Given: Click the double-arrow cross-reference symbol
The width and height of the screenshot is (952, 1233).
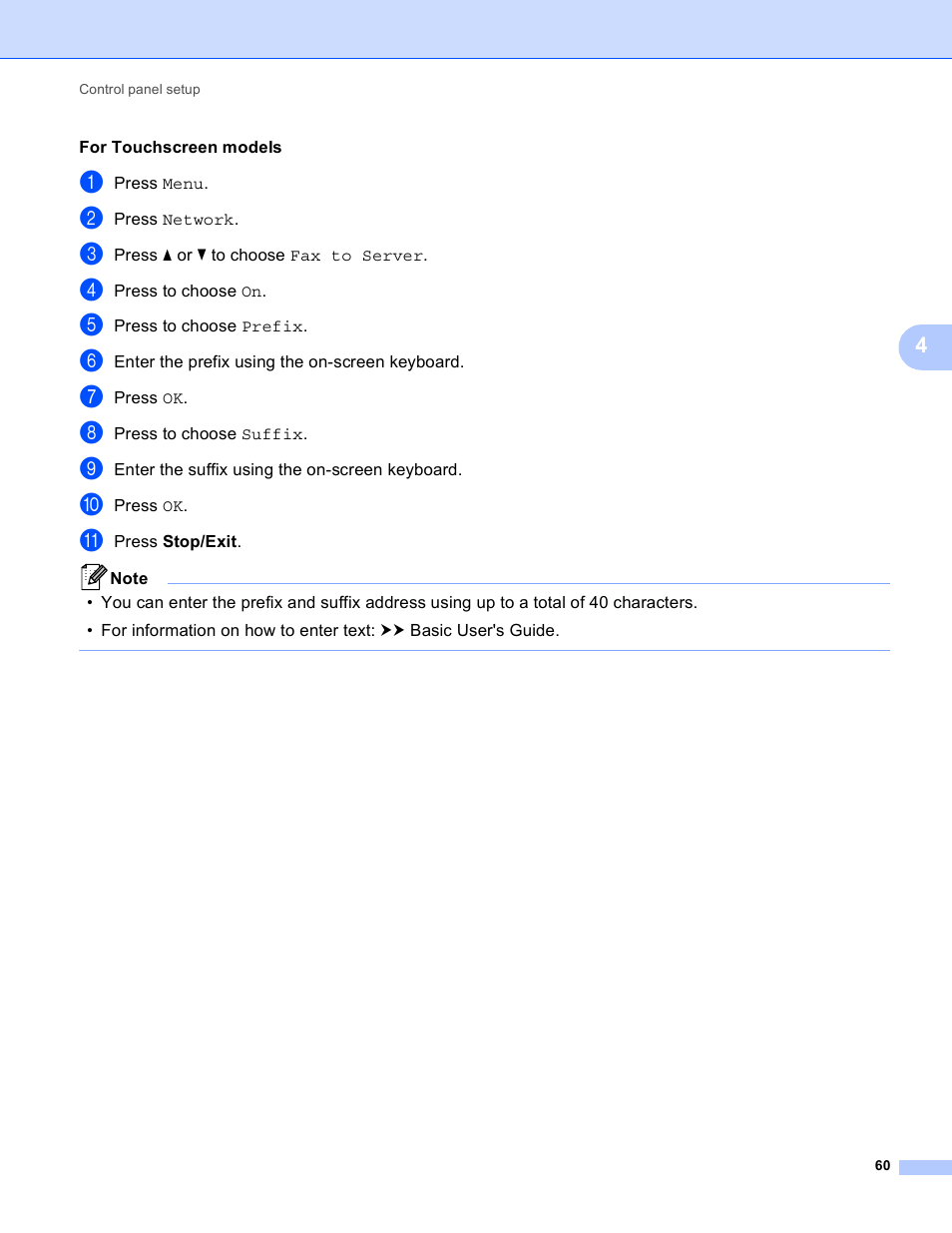Looking at the screenshot, I should click(x=392, y=630).
